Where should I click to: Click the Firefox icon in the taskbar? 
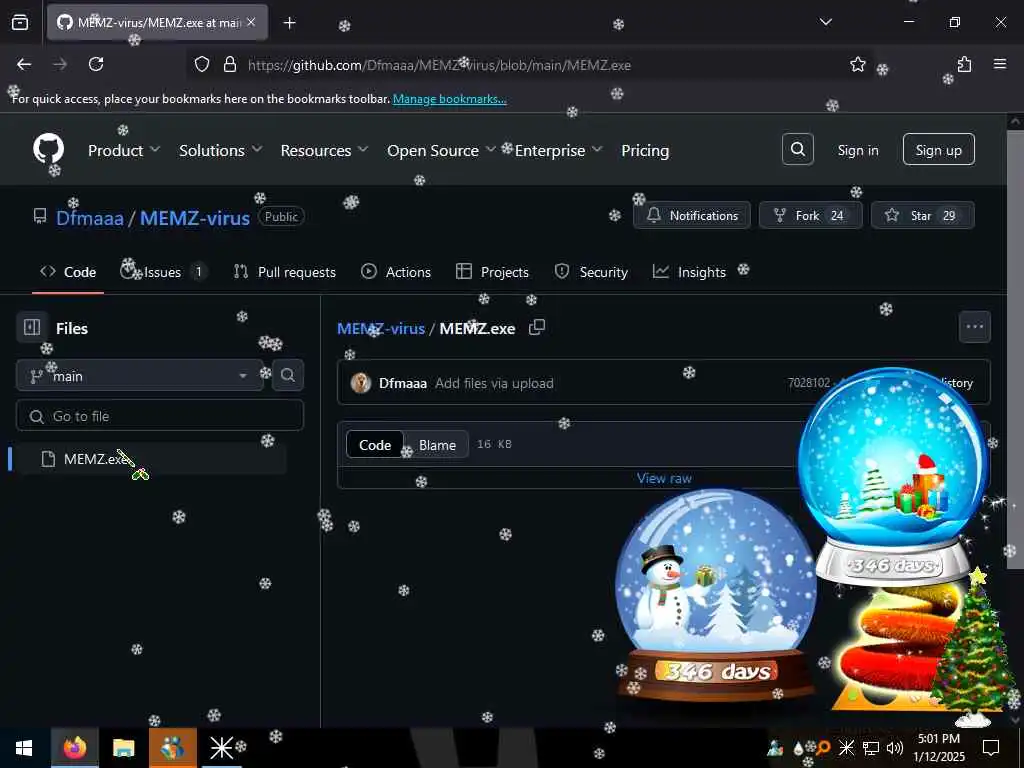click(x=74, y=748)
